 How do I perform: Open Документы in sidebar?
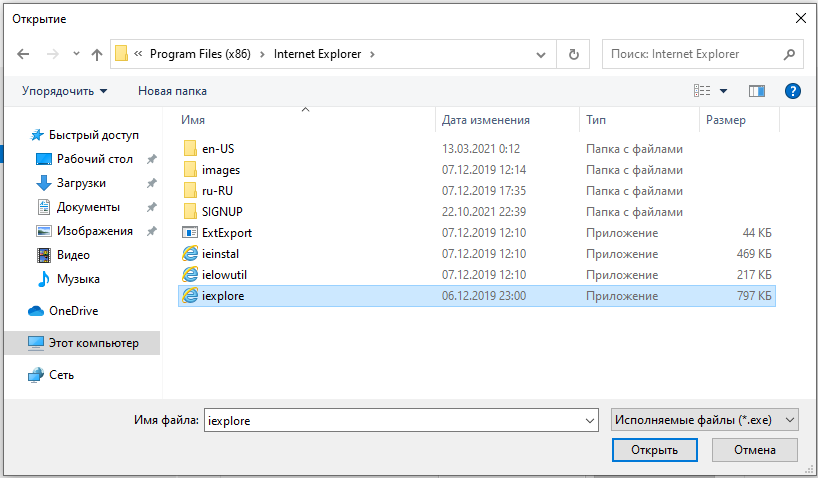(88, 207)
